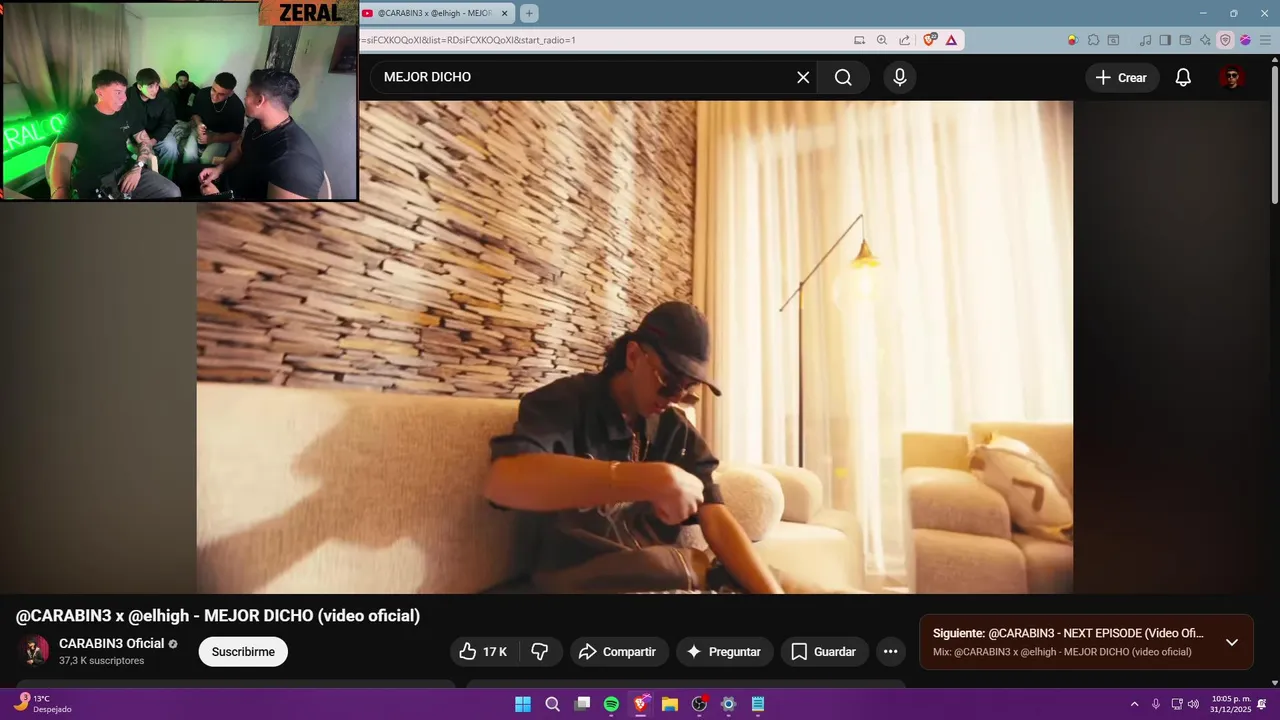Close the CARABIN3 x elhigh browser tab
Viewport: 1280px width, 720px height.
[505, 13]
